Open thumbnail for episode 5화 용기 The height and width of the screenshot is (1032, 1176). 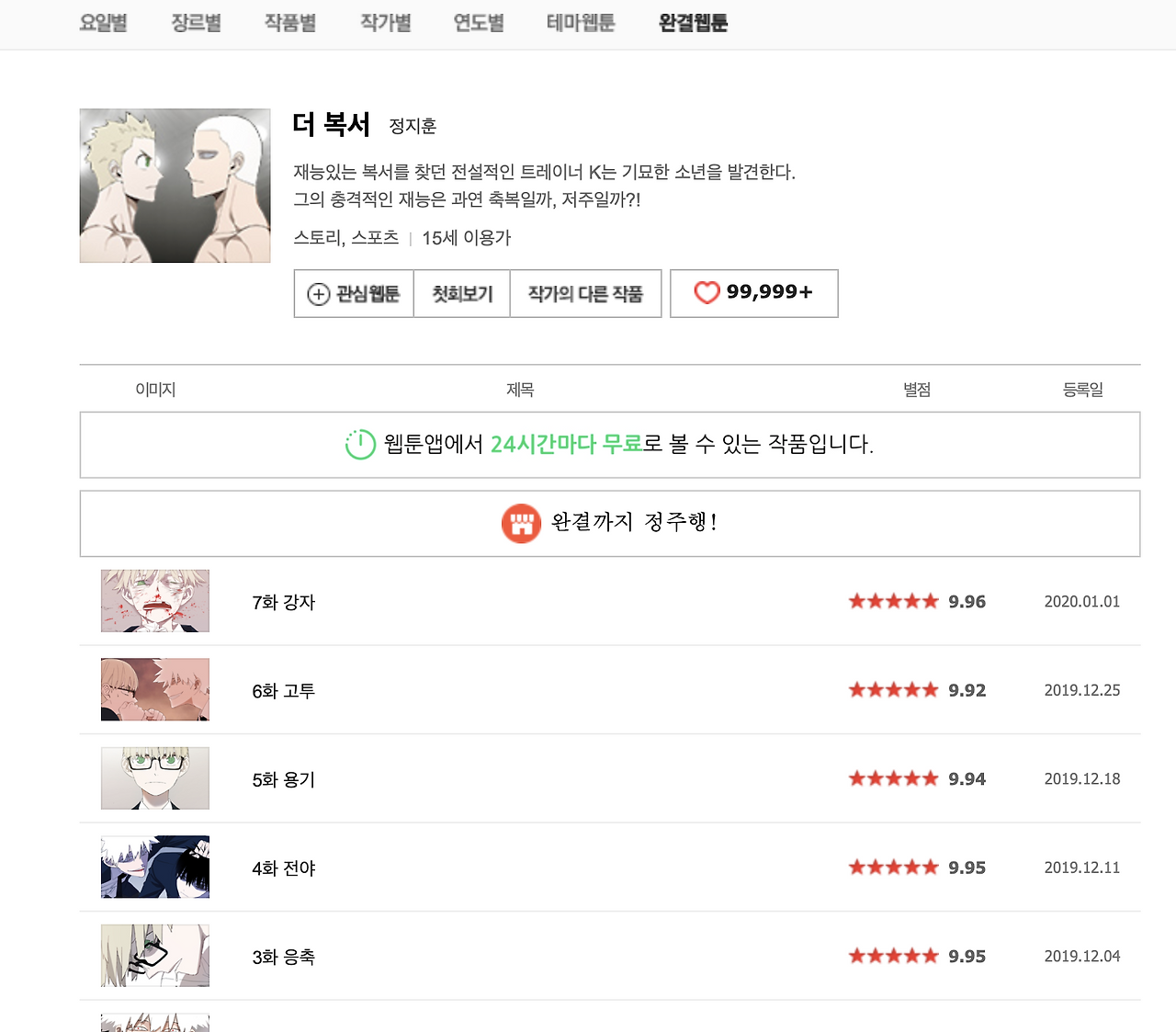(x=155, y=778)
